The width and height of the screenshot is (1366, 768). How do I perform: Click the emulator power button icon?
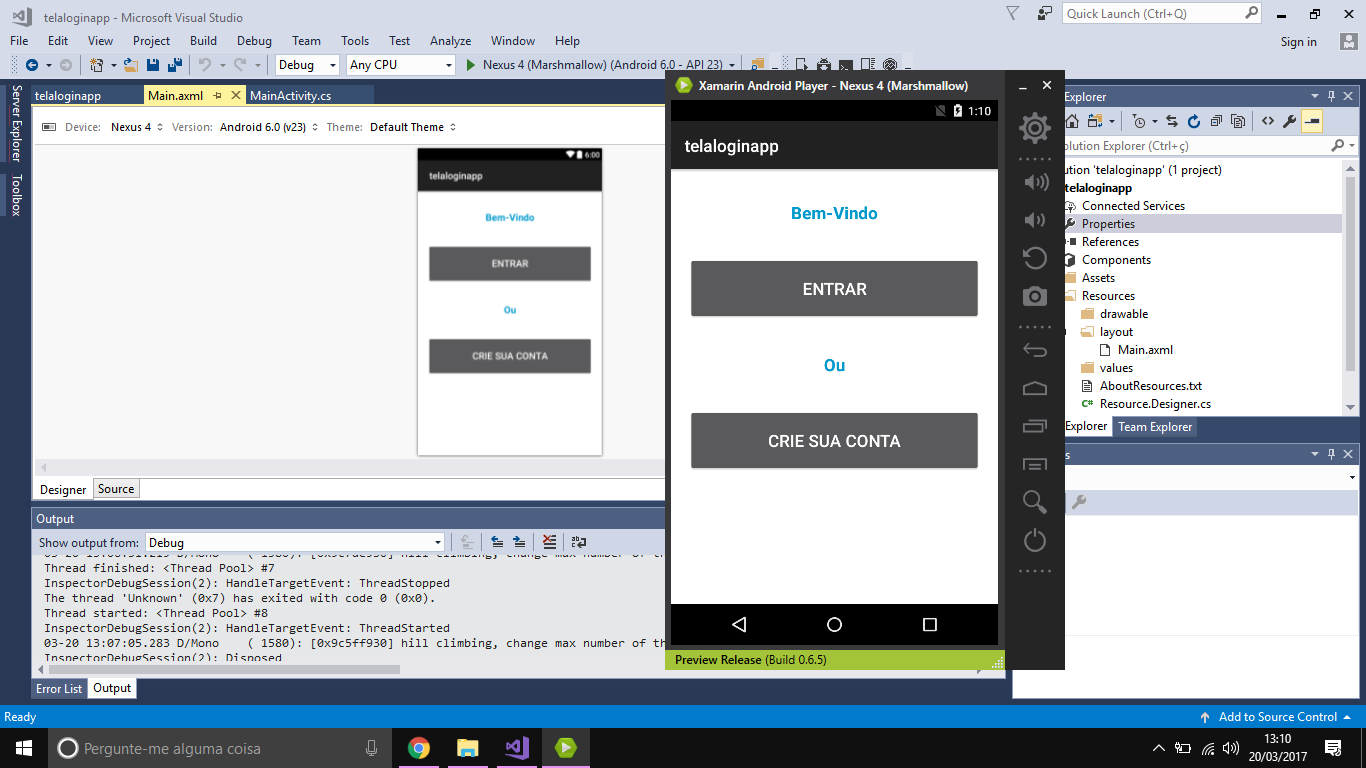[1035, 541]
